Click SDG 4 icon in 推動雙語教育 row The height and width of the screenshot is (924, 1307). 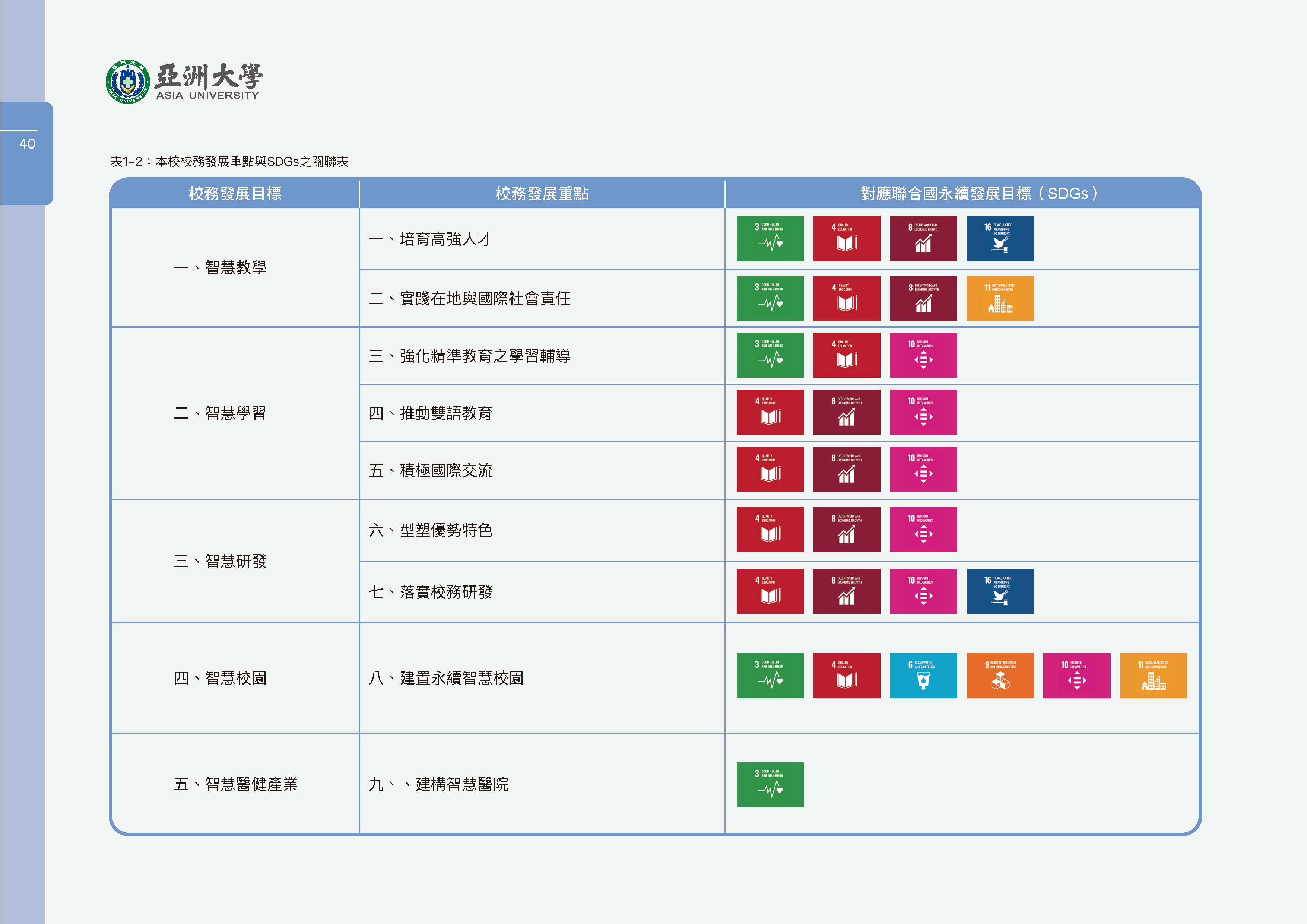pyautogui.click(x=770, y=412)
